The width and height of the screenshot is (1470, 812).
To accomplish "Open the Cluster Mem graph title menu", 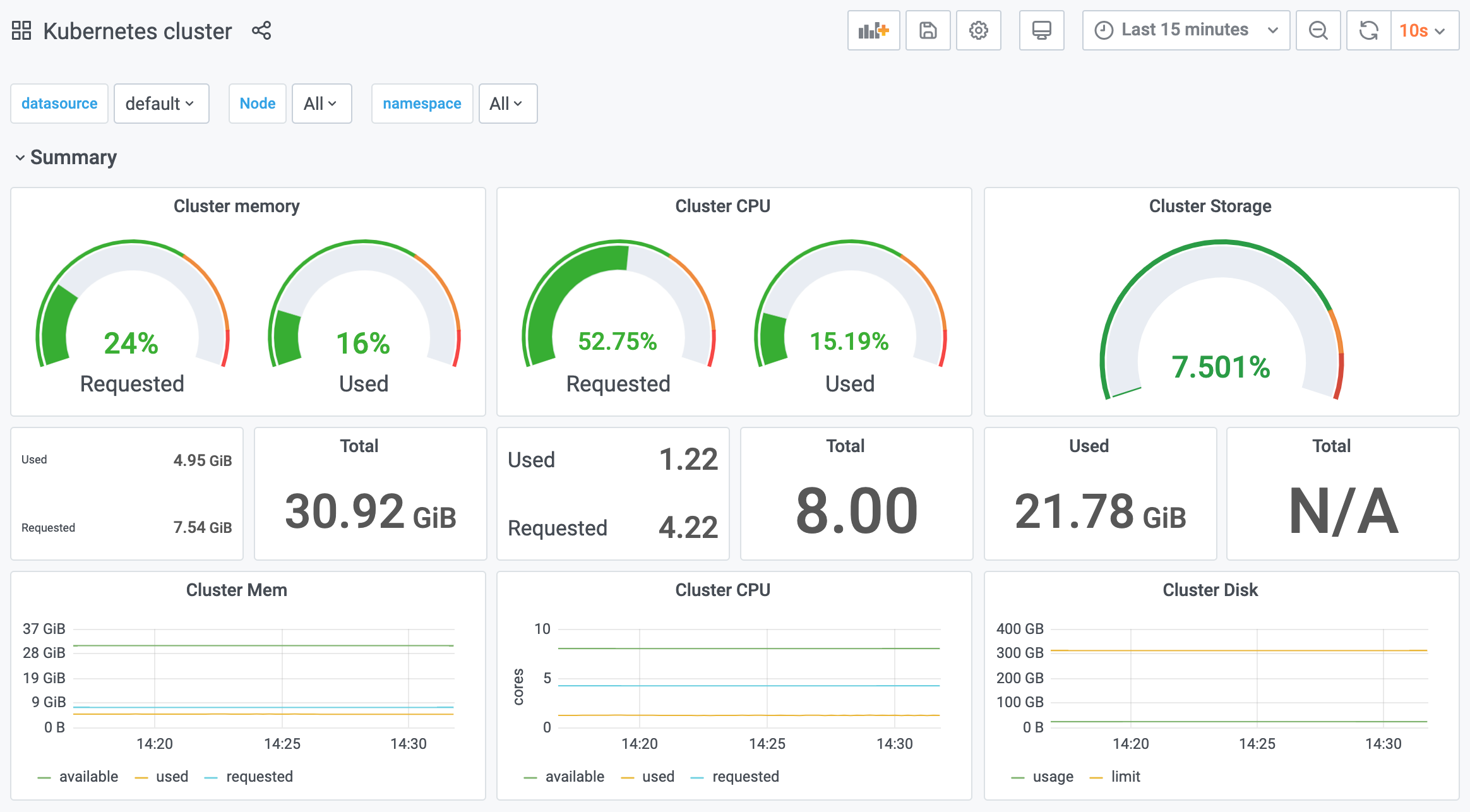I will coord(237,590).
